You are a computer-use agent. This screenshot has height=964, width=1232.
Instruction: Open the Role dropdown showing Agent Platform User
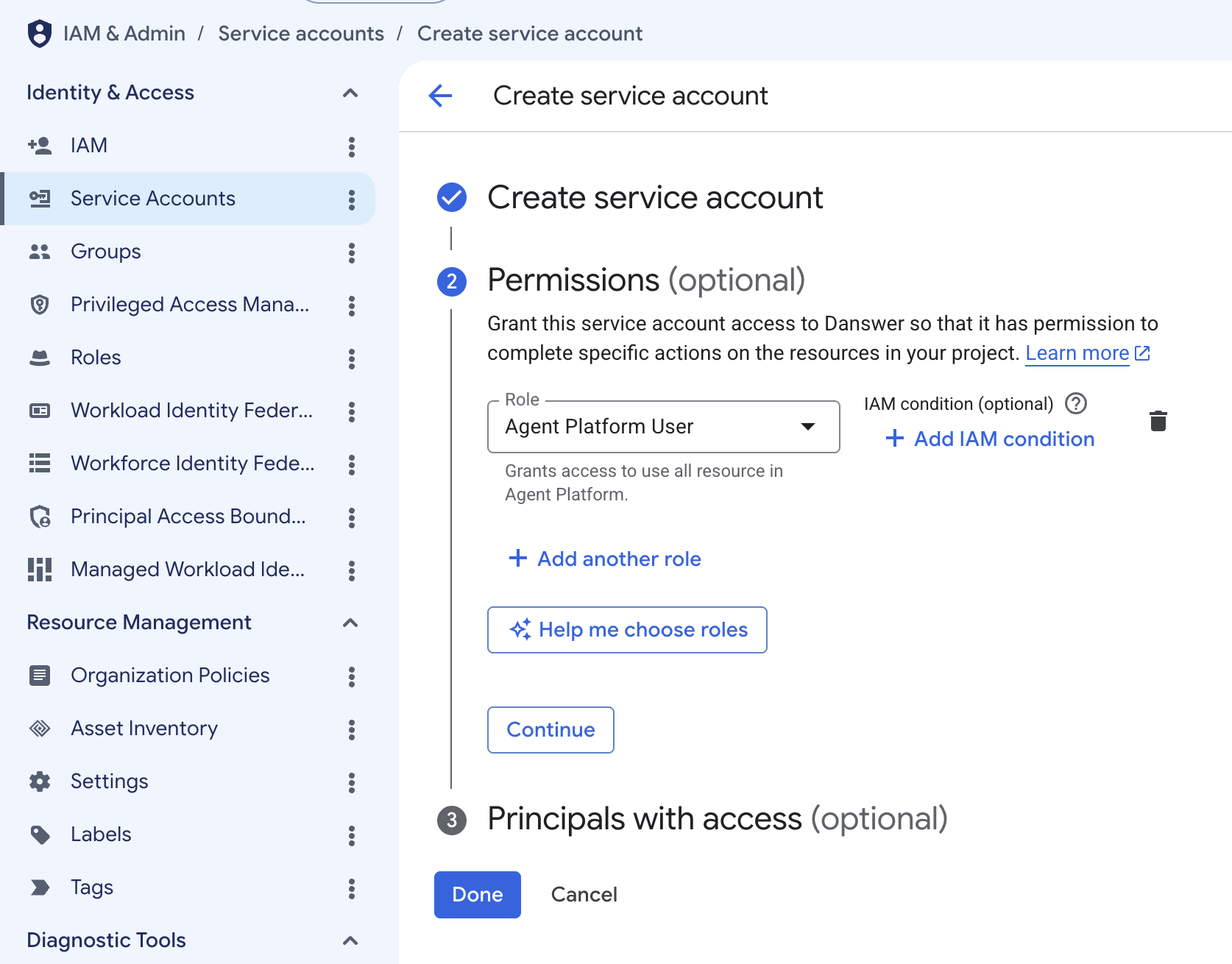(663, 427)
